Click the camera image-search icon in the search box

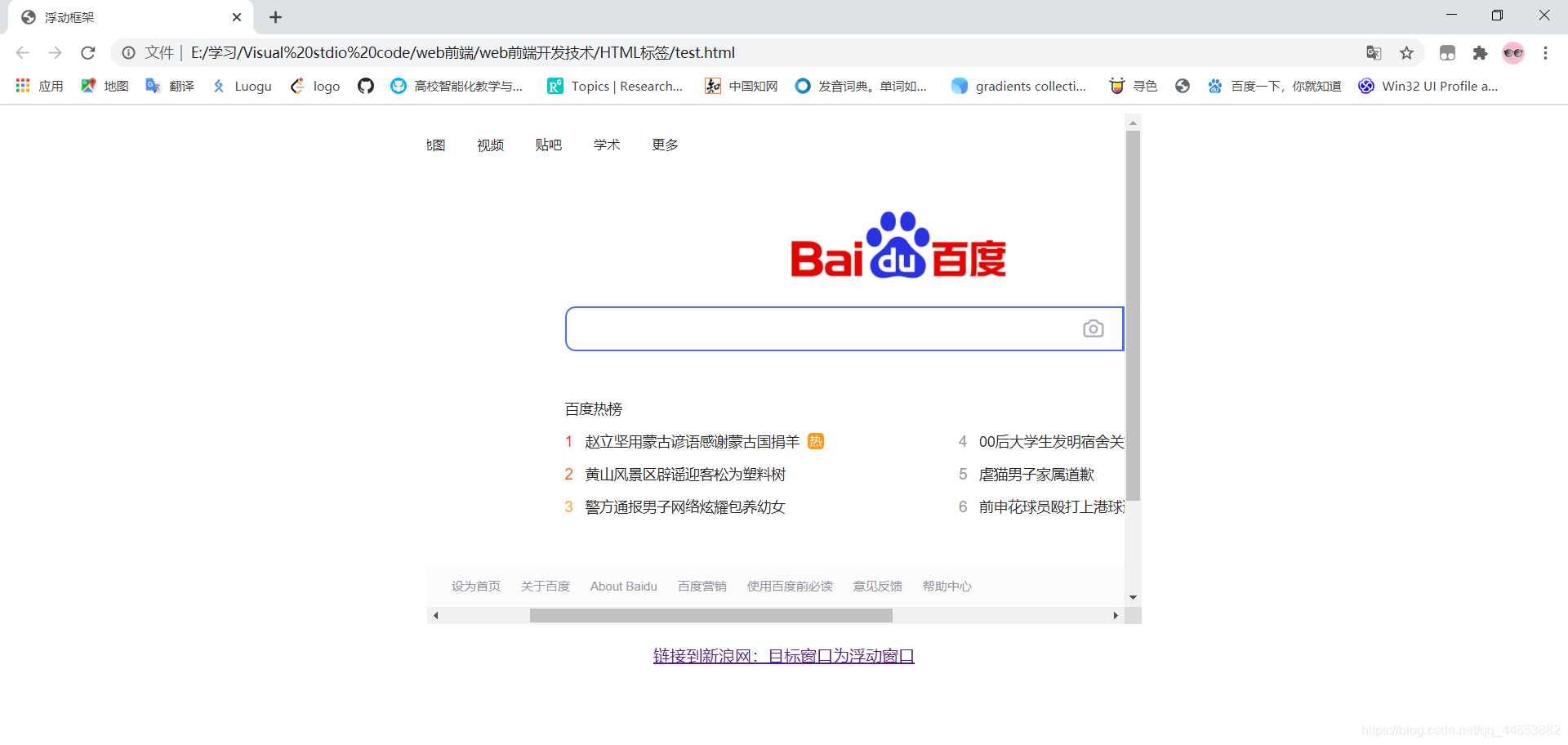(x=1094, y=328)
